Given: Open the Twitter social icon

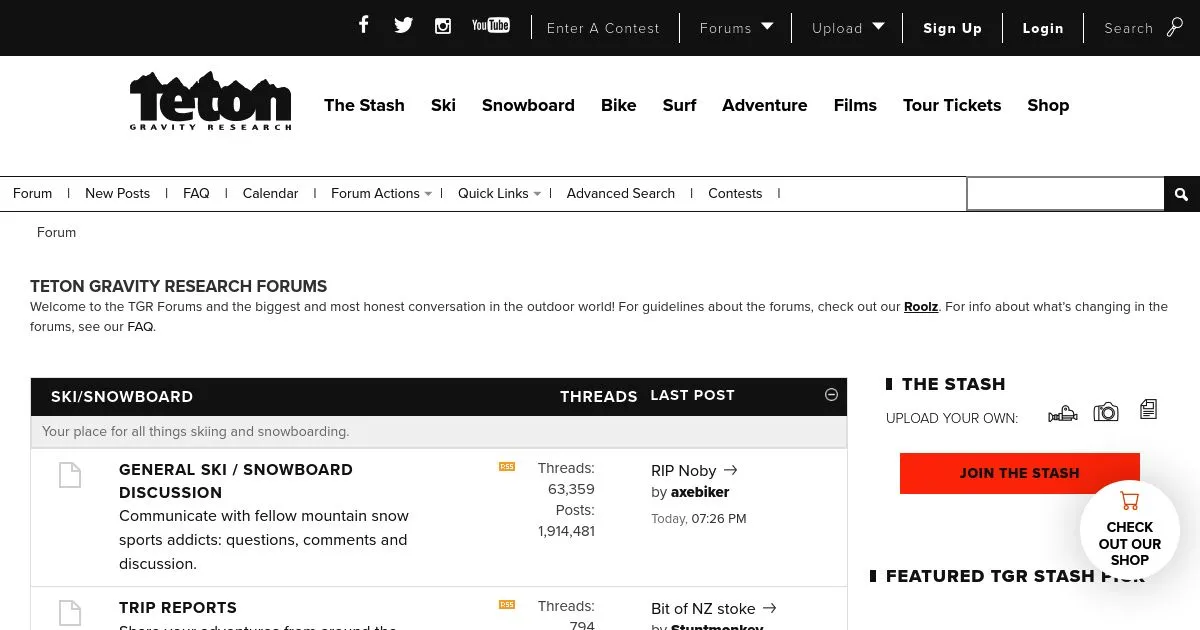Looking at the screenshot, I should [x=403, y=26].
